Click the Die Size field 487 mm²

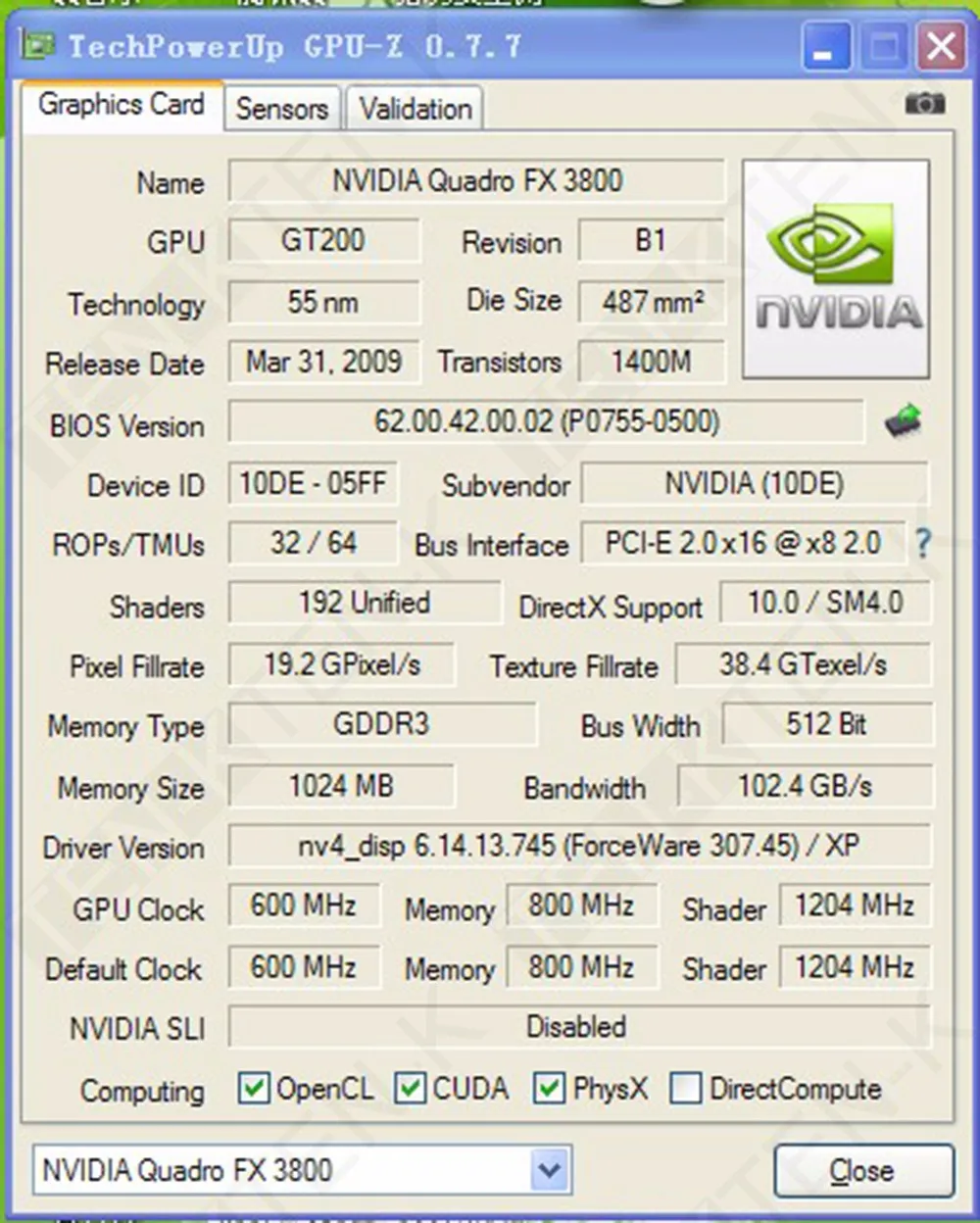652,302
